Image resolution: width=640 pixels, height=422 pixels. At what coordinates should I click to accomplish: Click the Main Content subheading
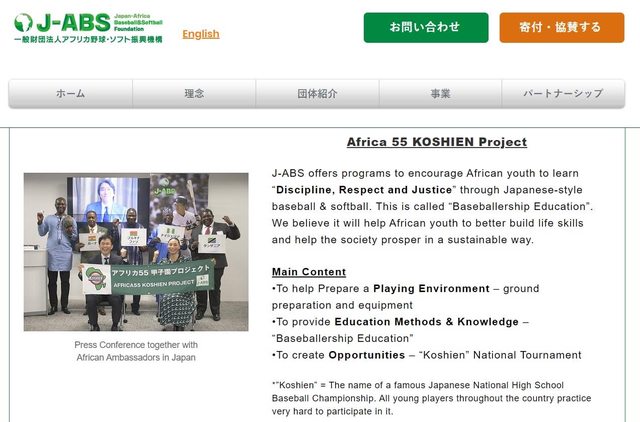coord(309,272)
